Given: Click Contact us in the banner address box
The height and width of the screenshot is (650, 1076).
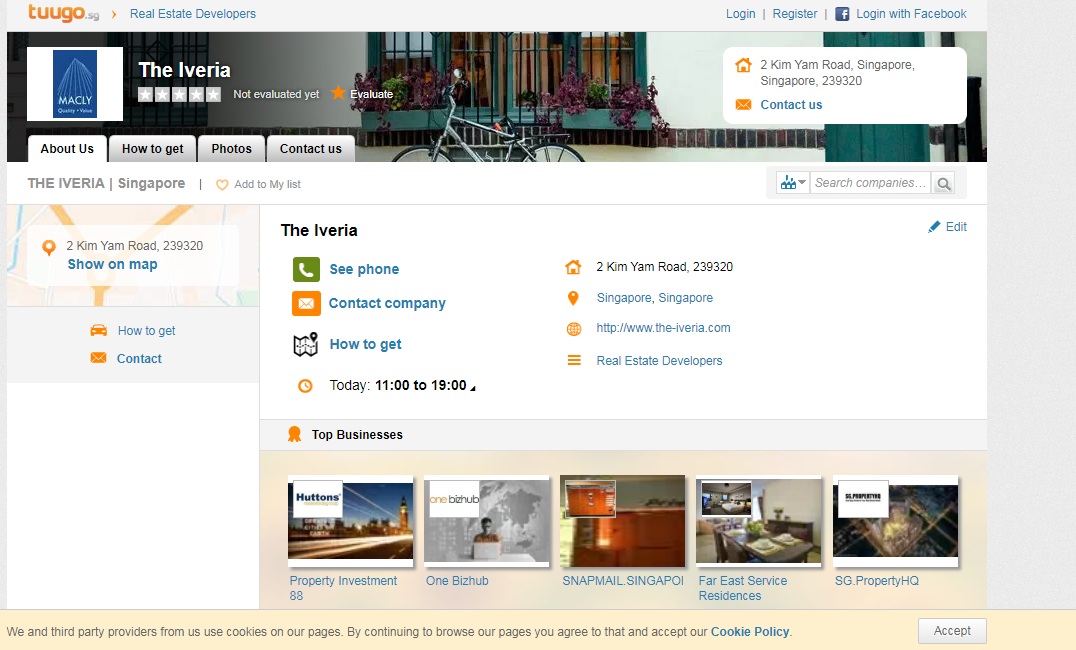Looking at the screenshot, I should (791, 104).
